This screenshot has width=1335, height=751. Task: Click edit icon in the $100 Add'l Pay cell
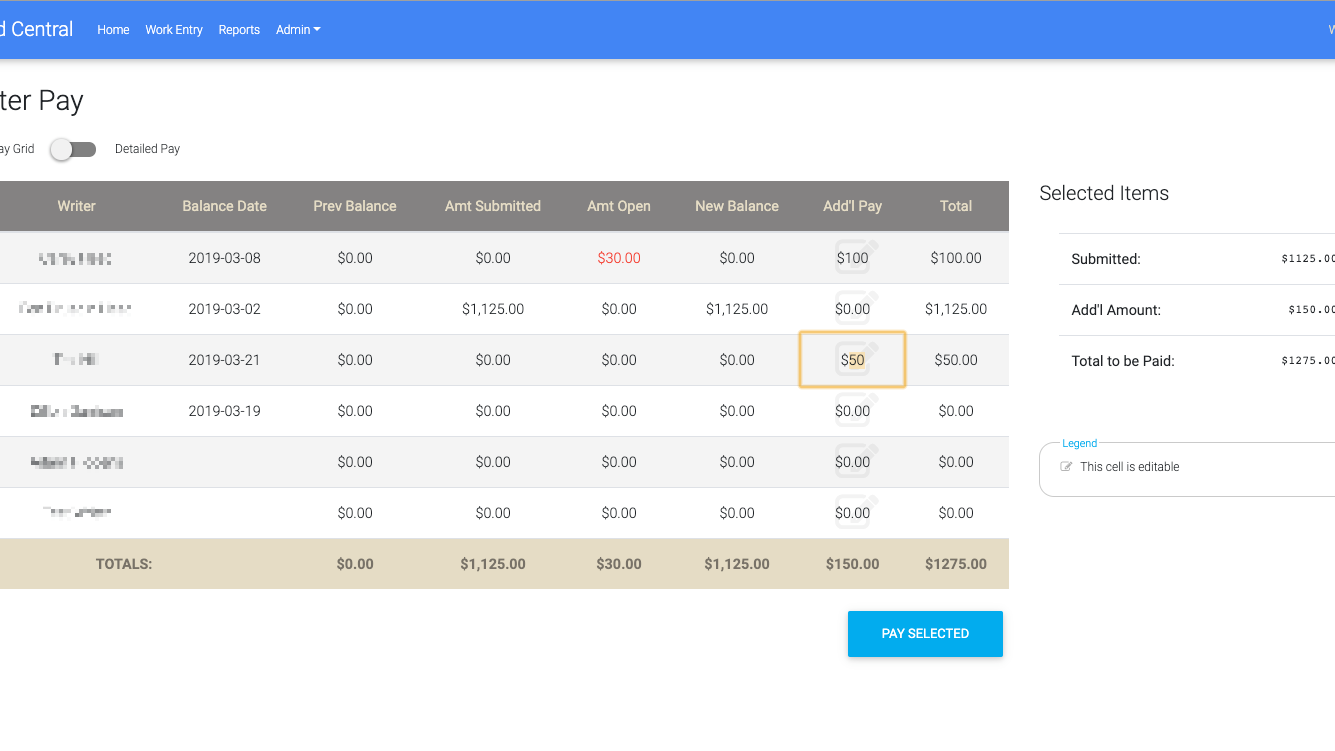point(857,256)
